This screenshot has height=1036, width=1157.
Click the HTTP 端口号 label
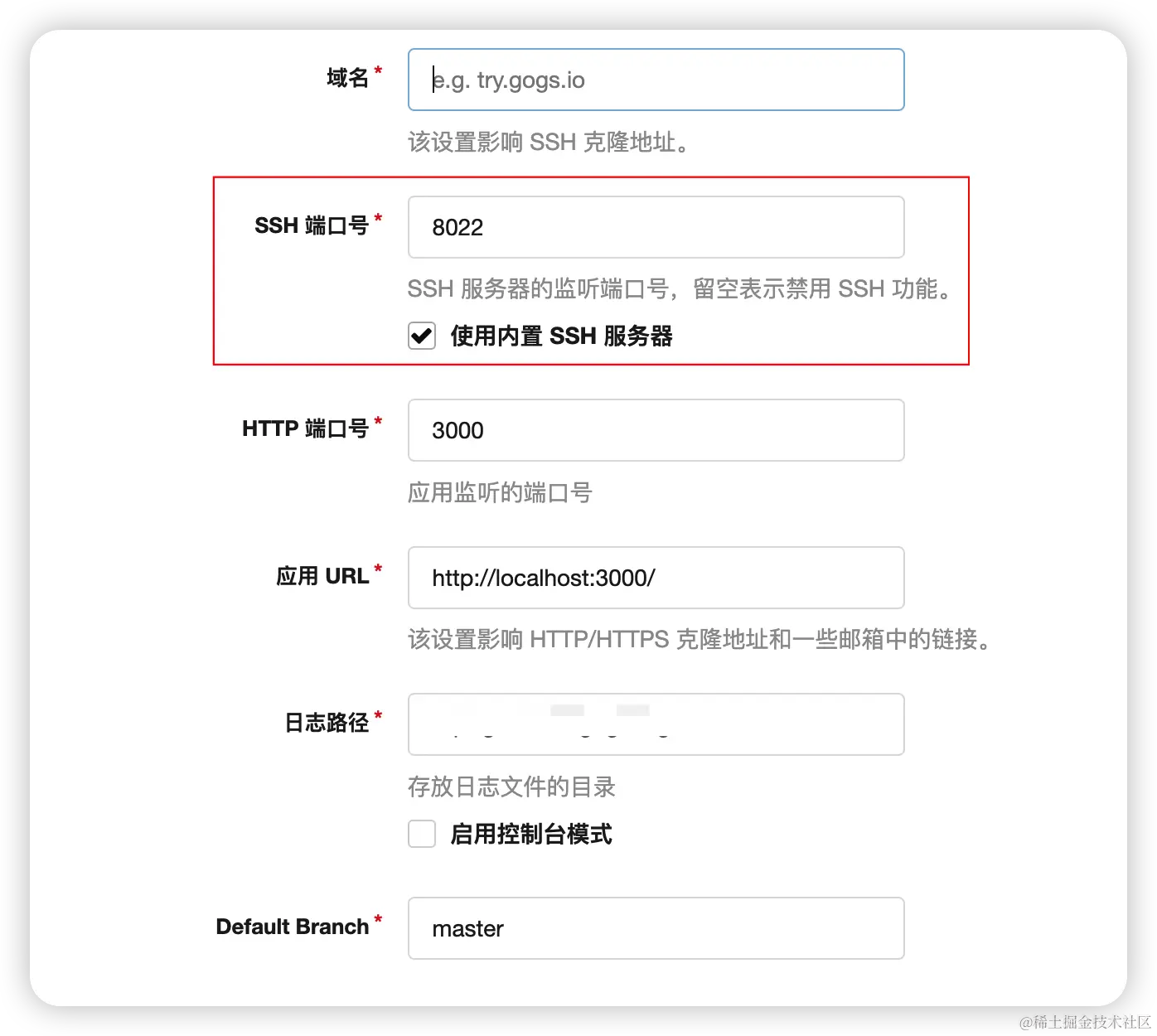coord(304,428)
